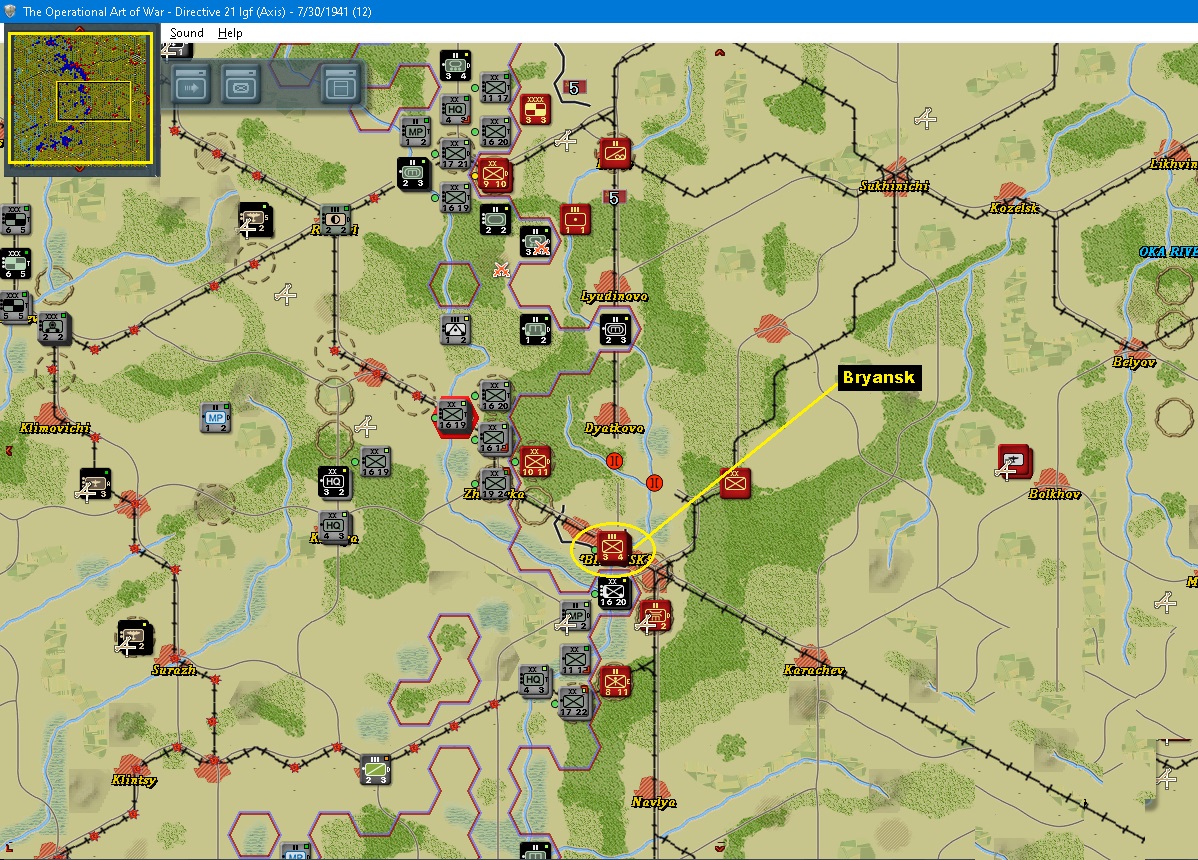Select the black HQ counter 3-2
The height and width of the screenshot is (860, 1198).
point(334,482)
